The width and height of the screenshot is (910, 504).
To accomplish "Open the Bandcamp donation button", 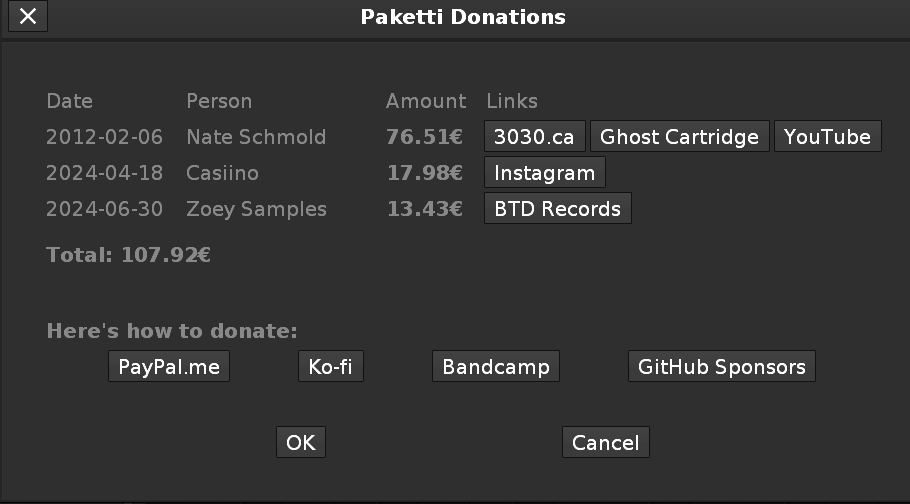I will pos(496,367).
